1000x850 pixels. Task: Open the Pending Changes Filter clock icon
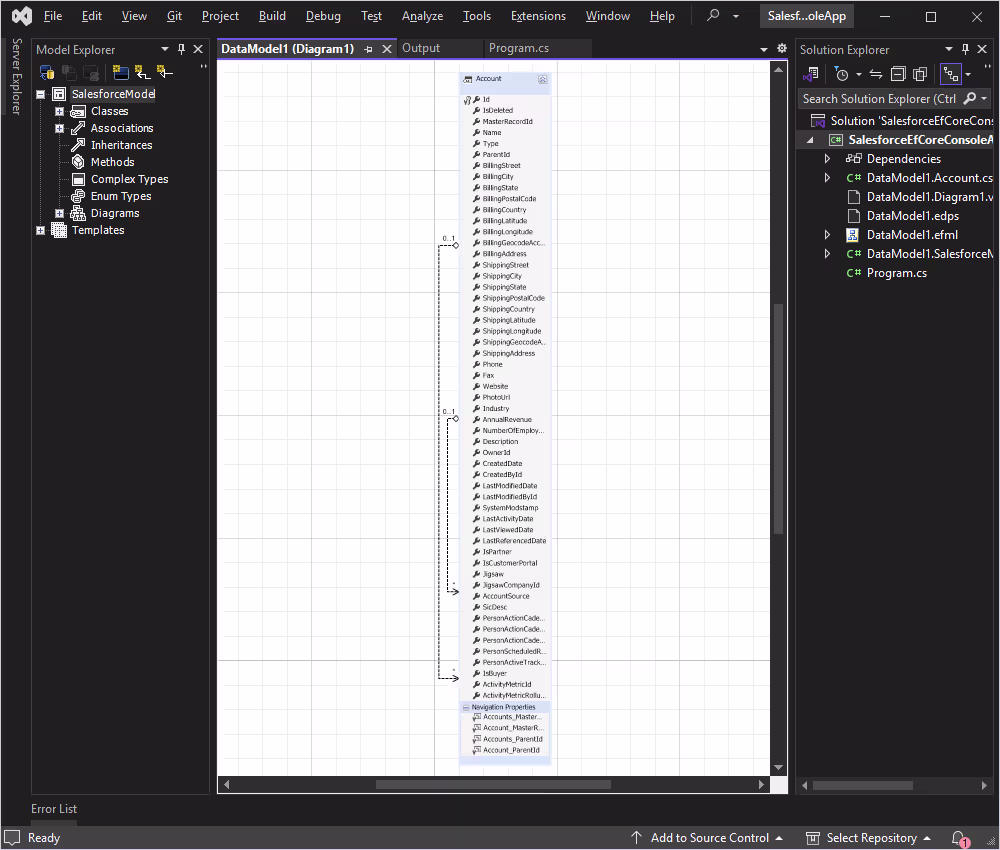click(843, 74)
